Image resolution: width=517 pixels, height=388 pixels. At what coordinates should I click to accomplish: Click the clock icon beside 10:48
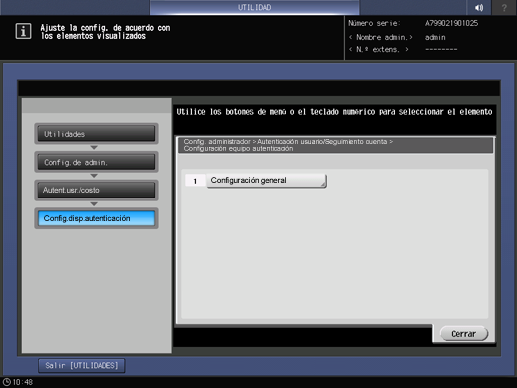click(x=6, y=382)
